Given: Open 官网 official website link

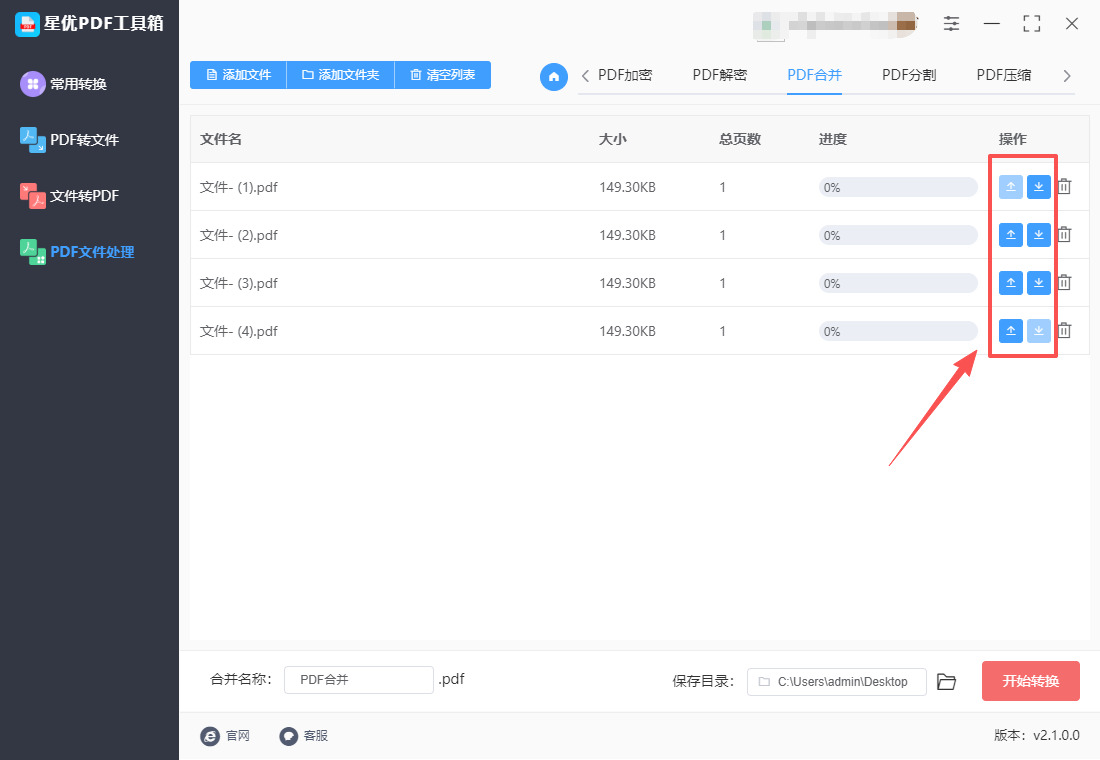Looking at the screenshot, I should click(225, 735).
